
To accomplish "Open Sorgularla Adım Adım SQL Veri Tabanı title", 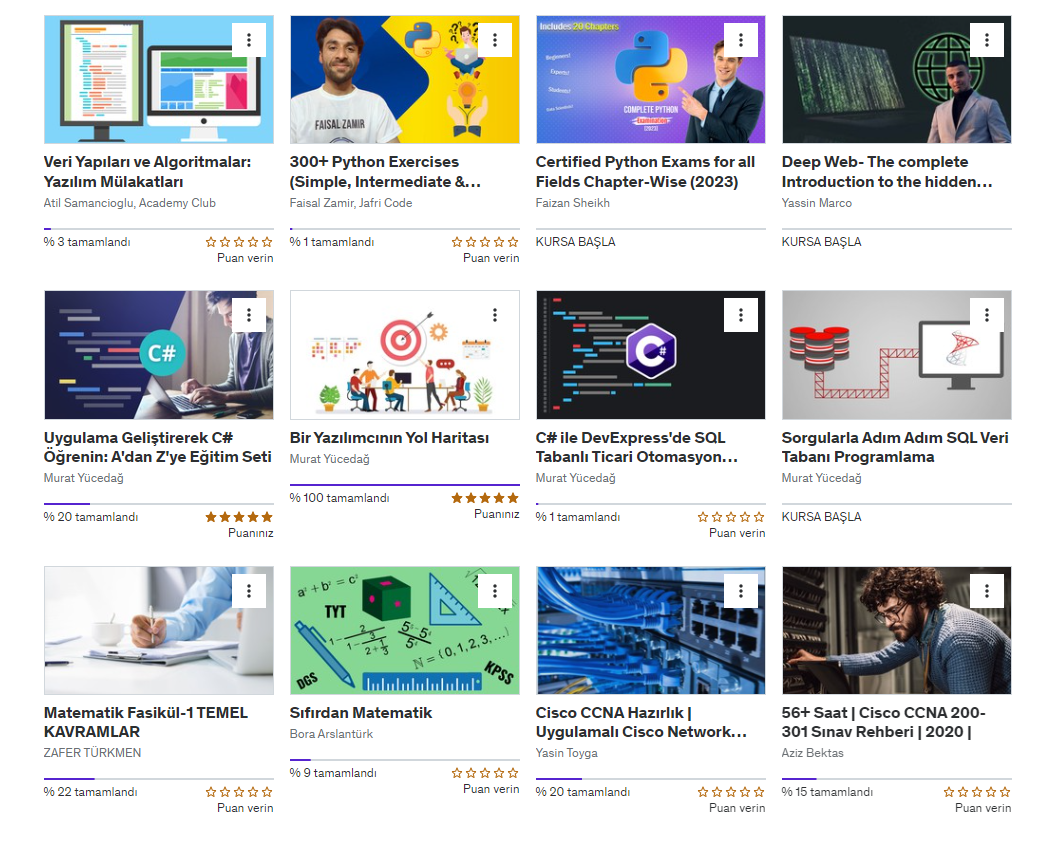I will point(895,447).
